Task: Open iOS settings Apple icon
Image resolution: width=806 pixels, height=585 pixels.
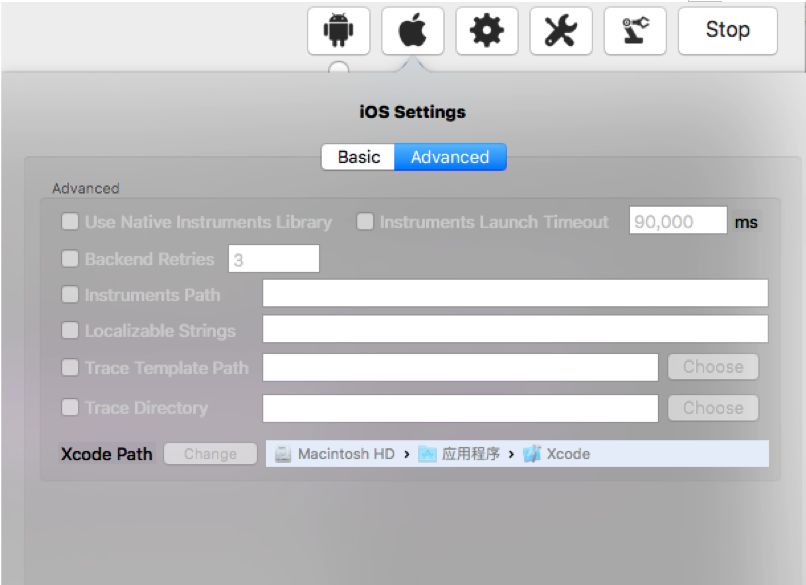Action: click(413, 31)
